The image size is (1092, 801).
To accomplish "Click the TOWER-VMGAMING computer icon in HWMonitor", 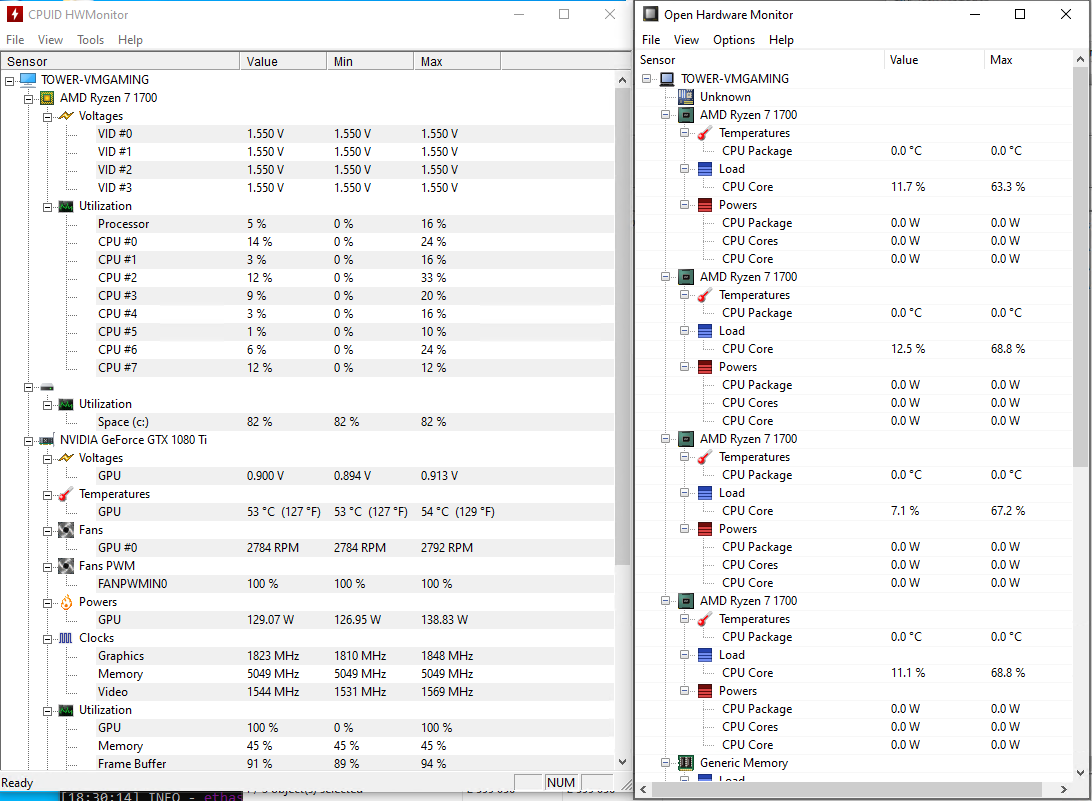I will [x=28, y=80].
